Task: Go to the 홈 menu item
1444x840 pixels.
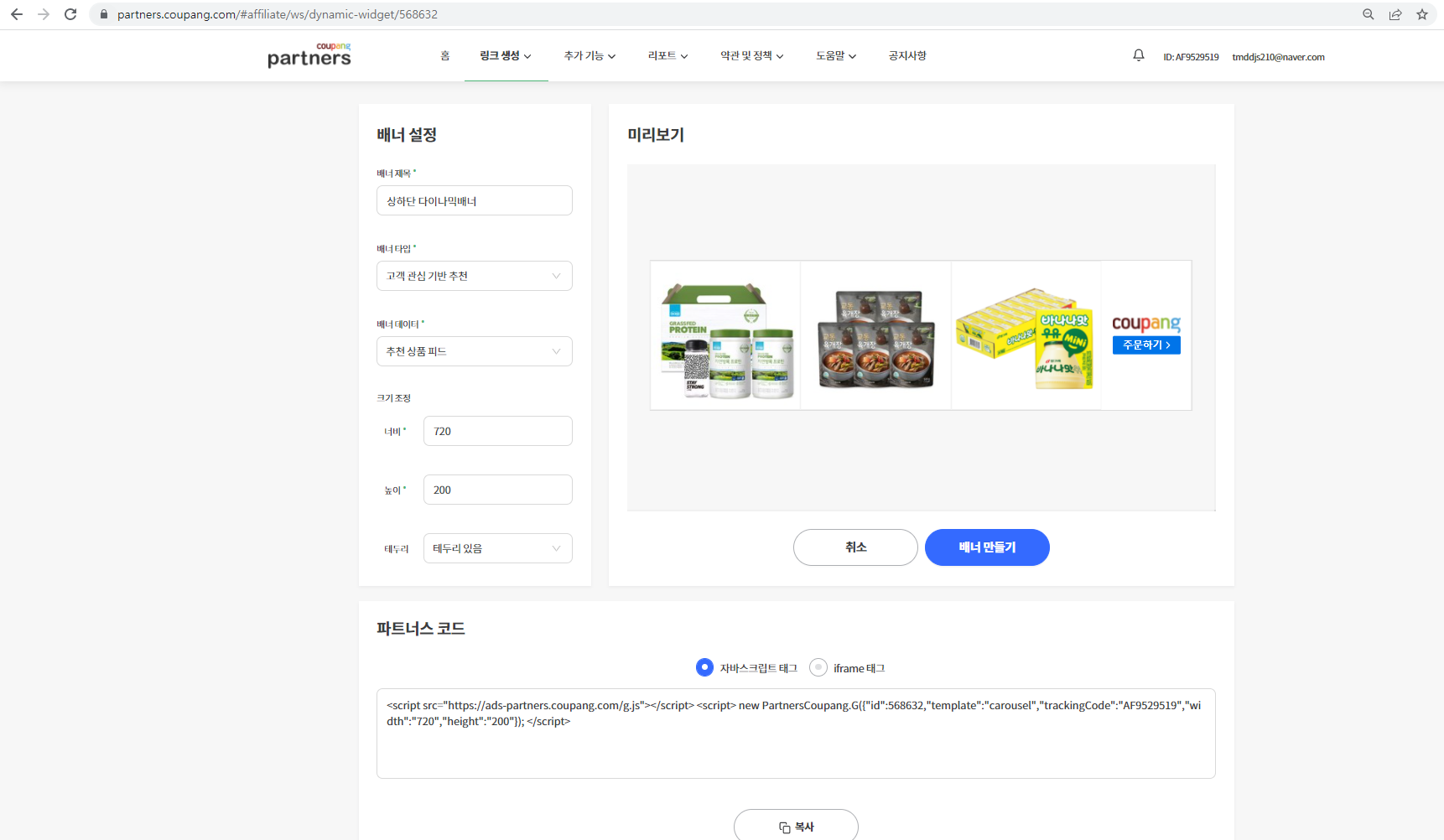Action: [x=445, y=56]
